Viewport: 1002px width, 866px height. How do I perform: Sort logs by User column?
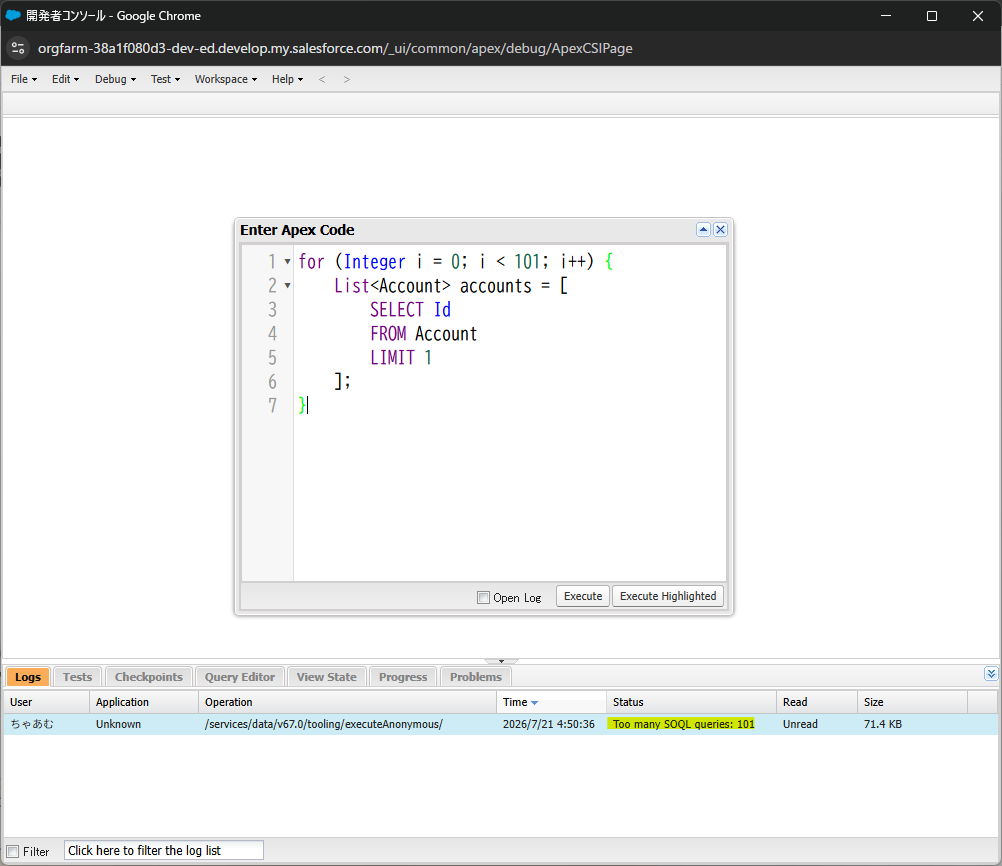(x=47, y=702)
